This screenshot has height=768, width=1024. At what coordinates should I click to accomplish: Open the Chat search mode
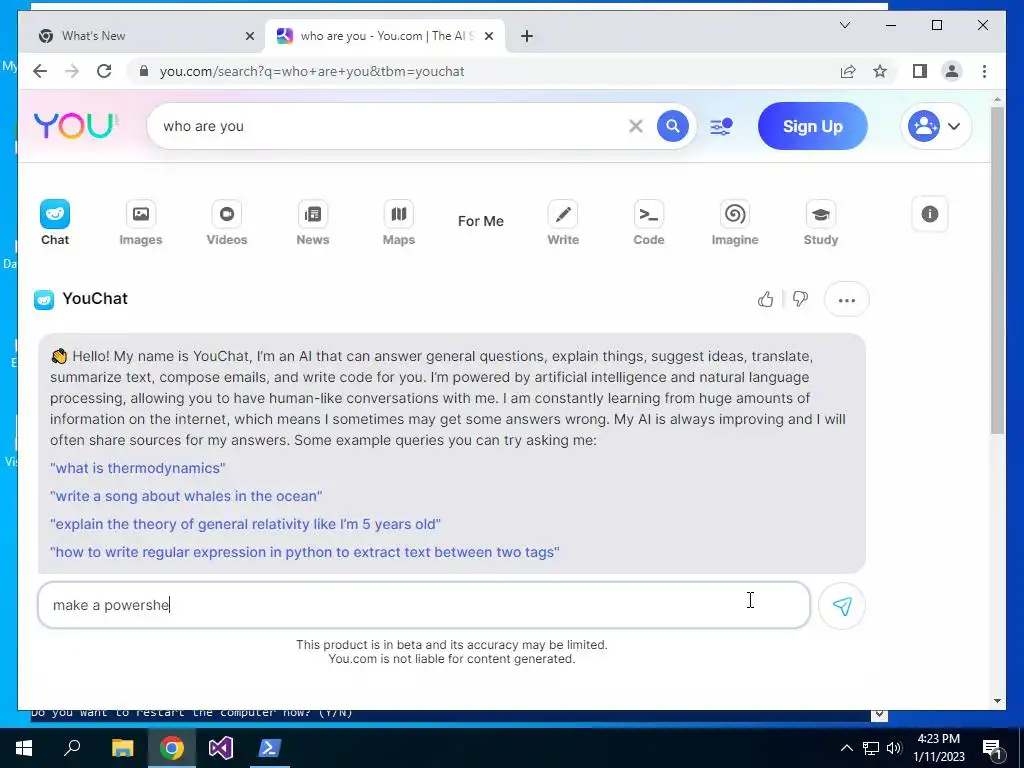(x=55, y=222)
